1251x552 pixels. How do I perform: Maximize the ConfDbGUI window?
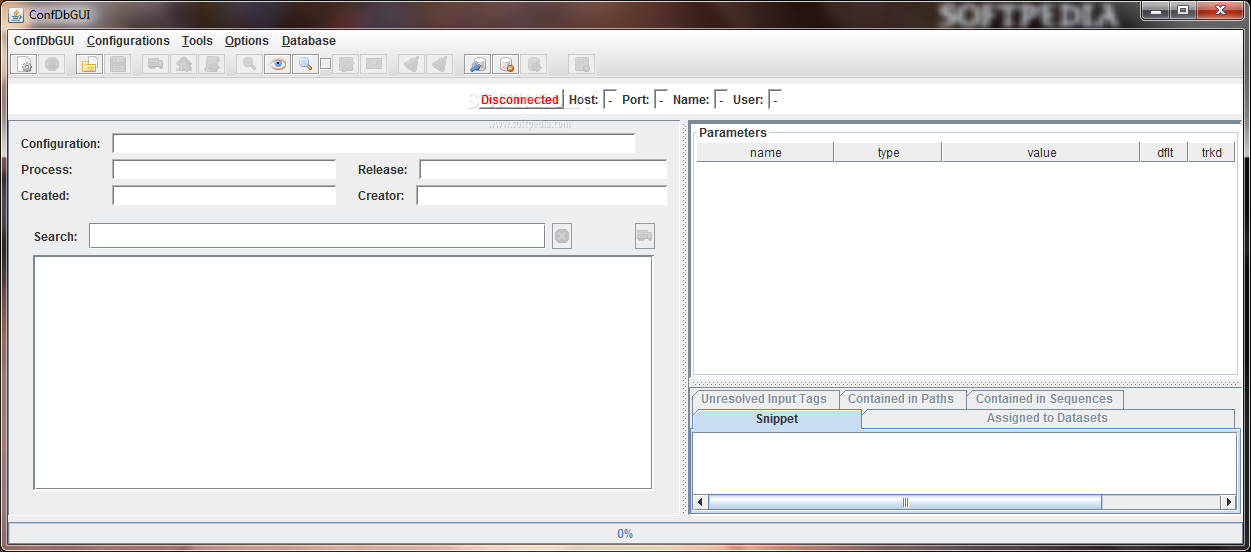coord(1183,11)
